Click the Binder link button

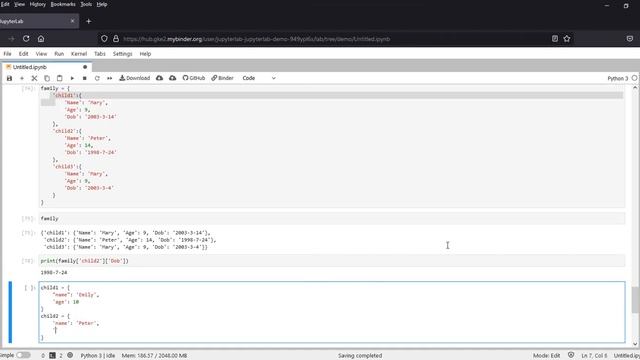pyautogui.click(x=222, y=78)
